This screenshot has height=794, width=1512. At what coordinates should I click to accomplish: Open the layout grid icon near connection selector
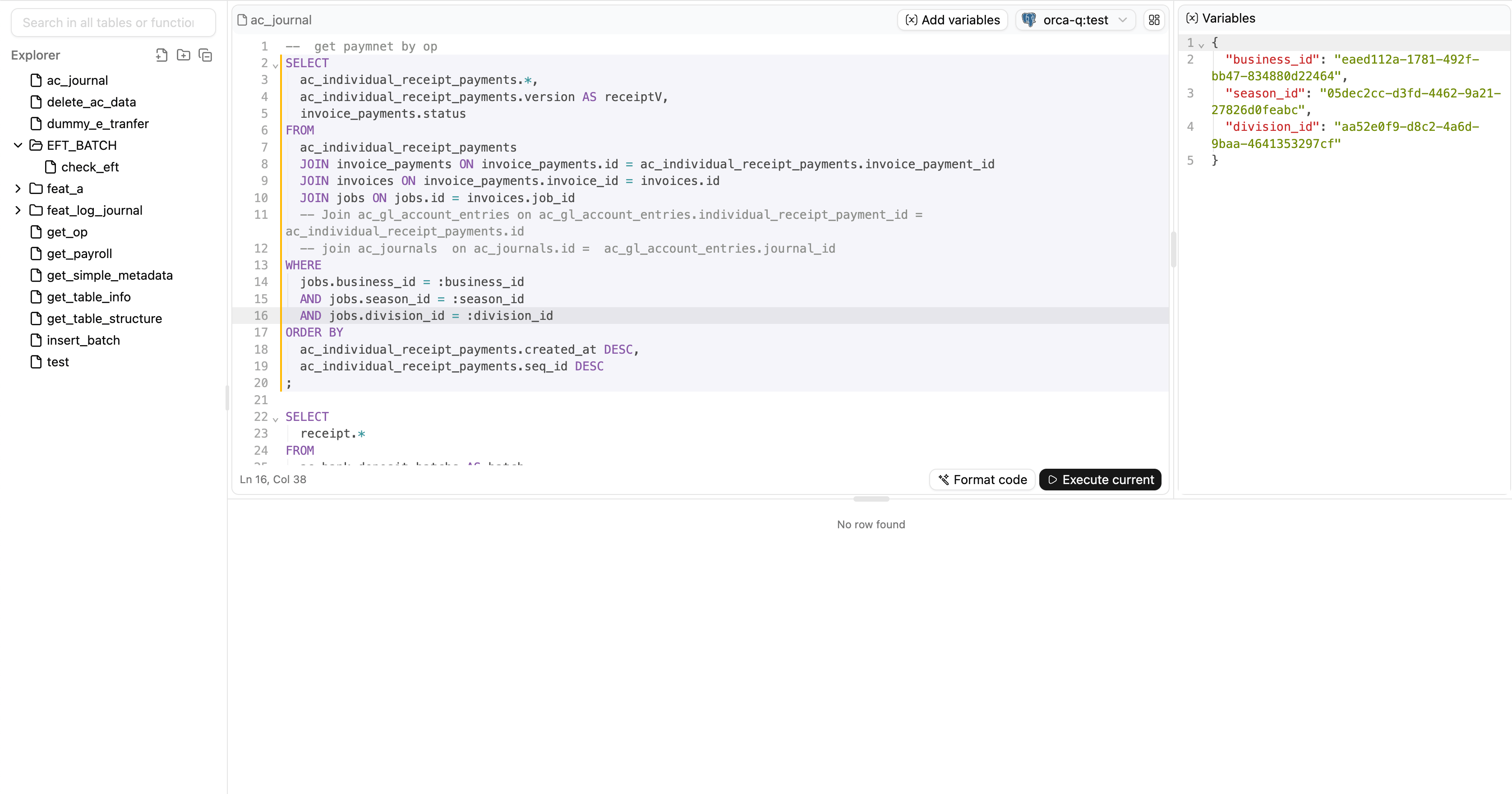[1154, 19]
